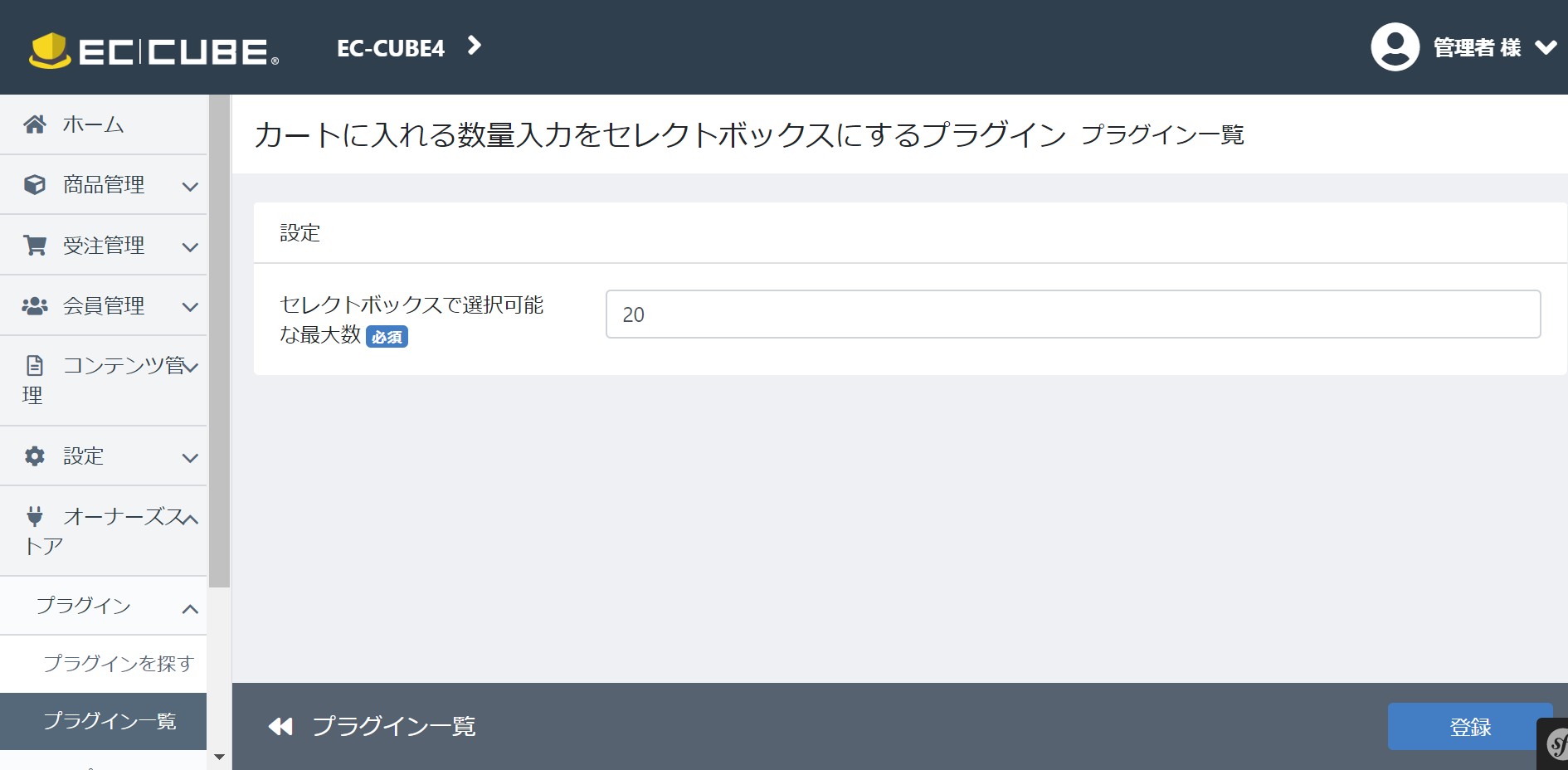This screenshot has width=1568, height=770.
Task: Click the order management cart icon
Action: [x=35, y=245]
